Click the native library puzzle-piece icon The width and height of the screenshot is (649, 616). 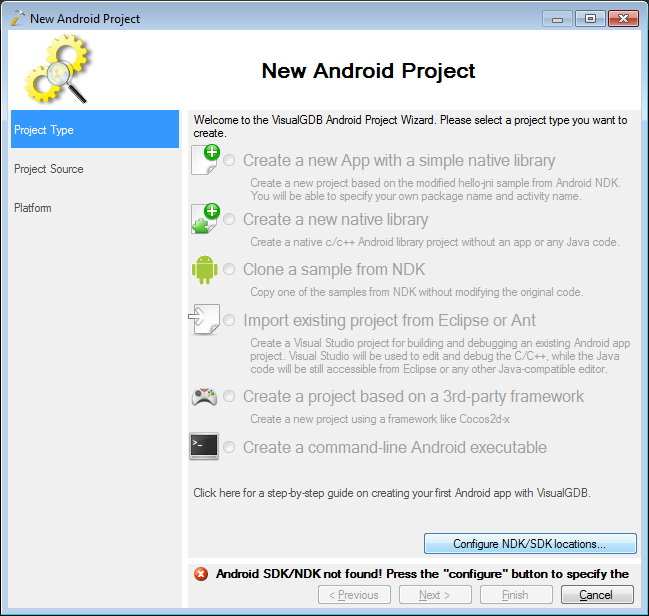206,219
